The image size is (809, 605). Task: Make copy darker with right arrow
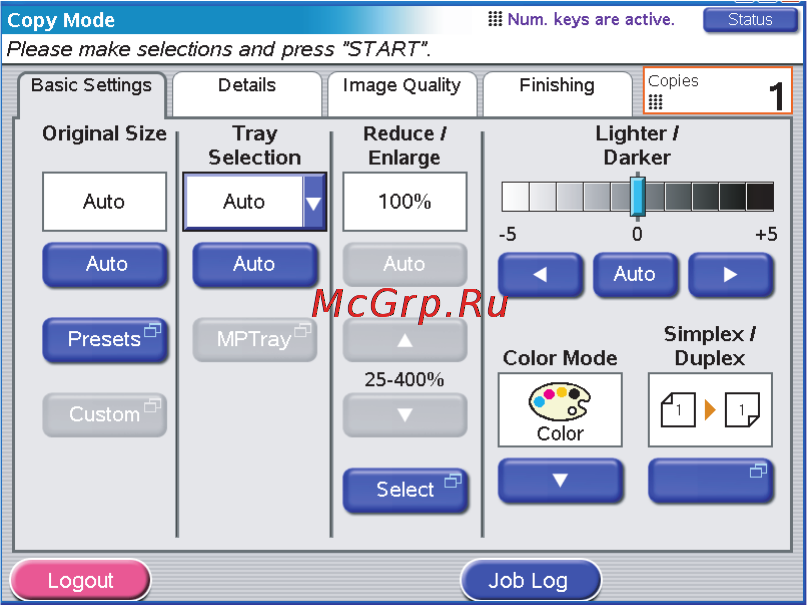pyautogui.click(x=731, y=274)
